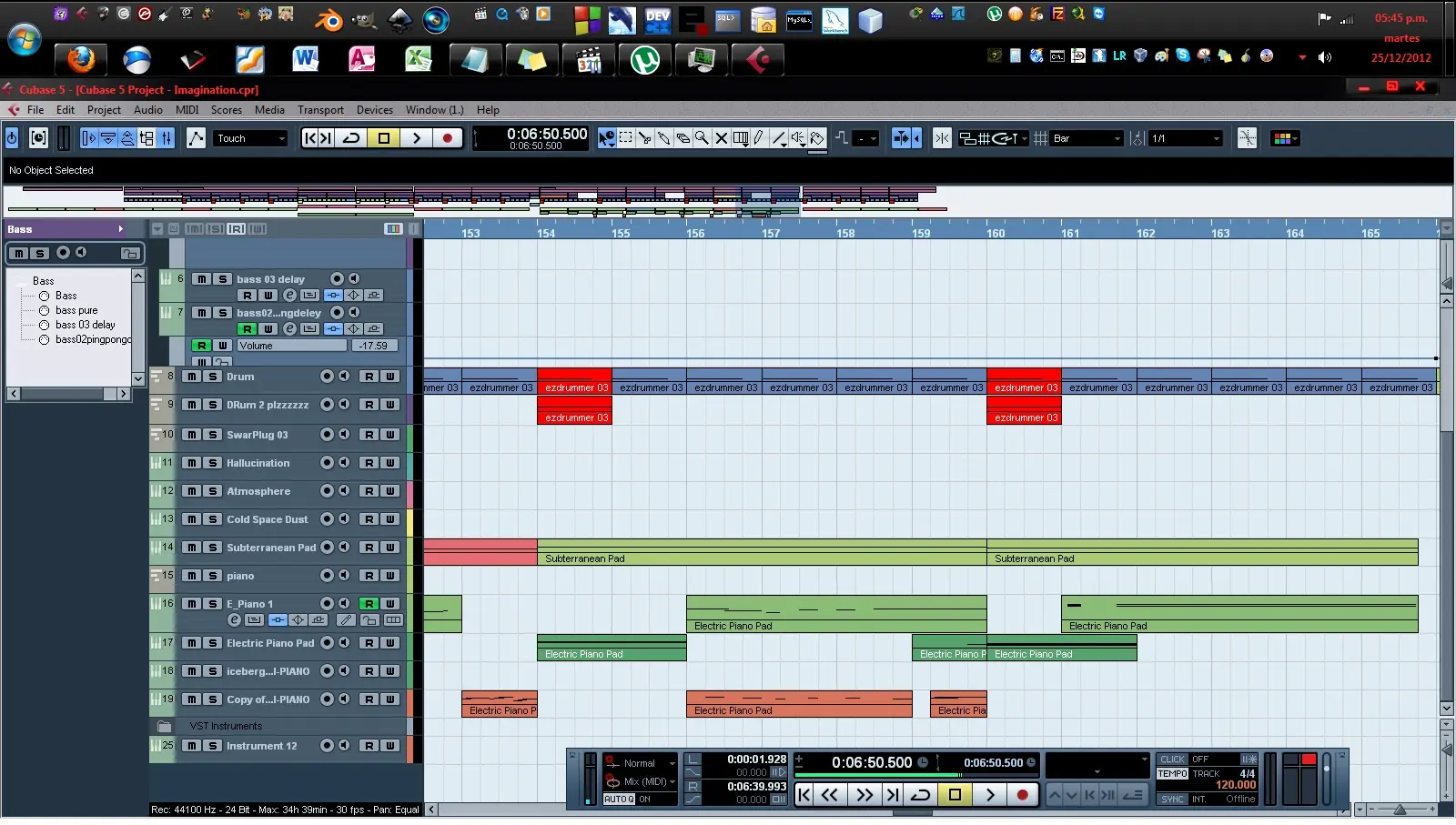Click Record in the transport panel
This screenshot has height=825, width=1456.
tap(1022, 795)
